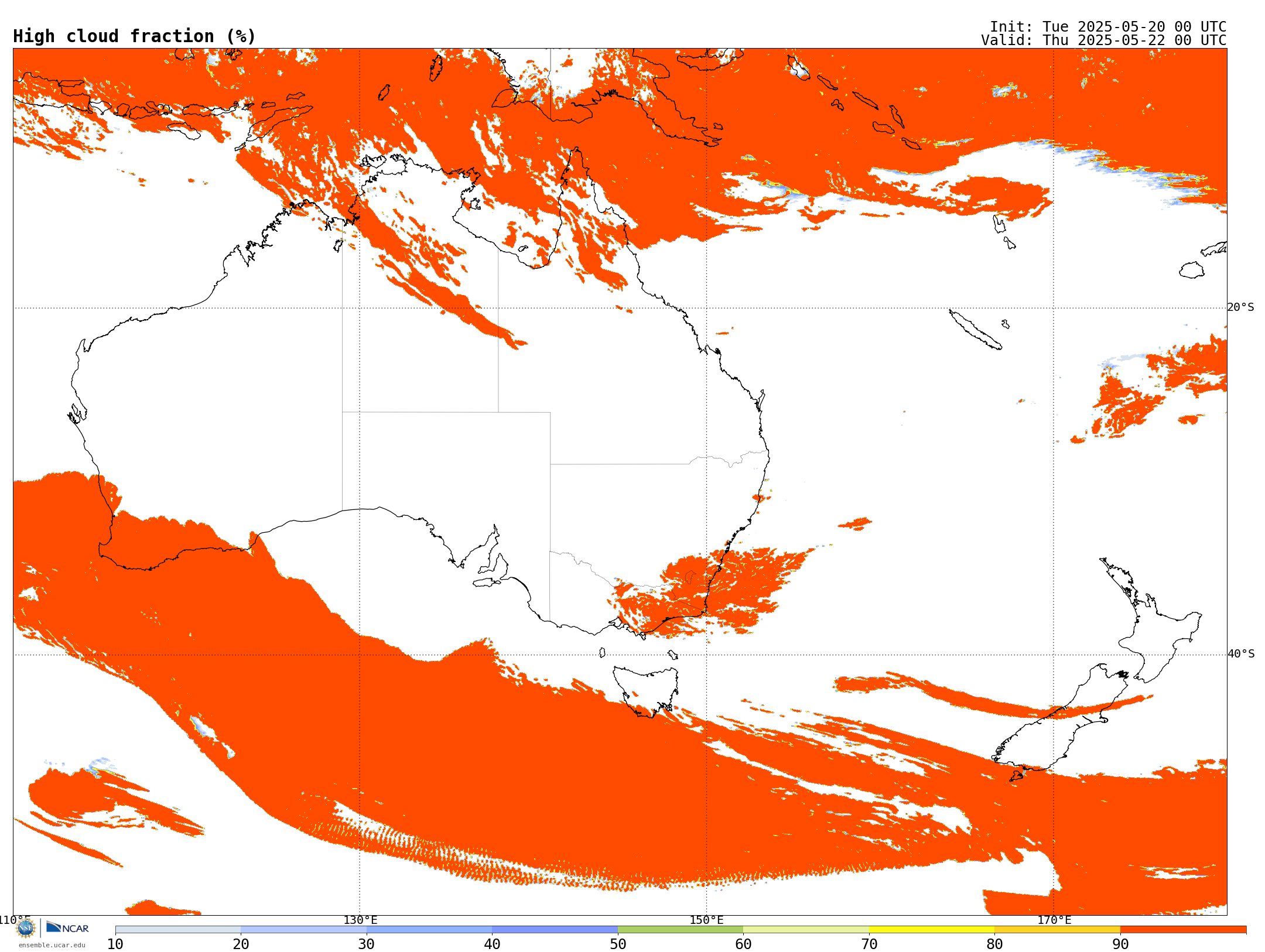1265x952 pixels.
Task: Click the 40°S latitude label
Action: pos(1241,654)
